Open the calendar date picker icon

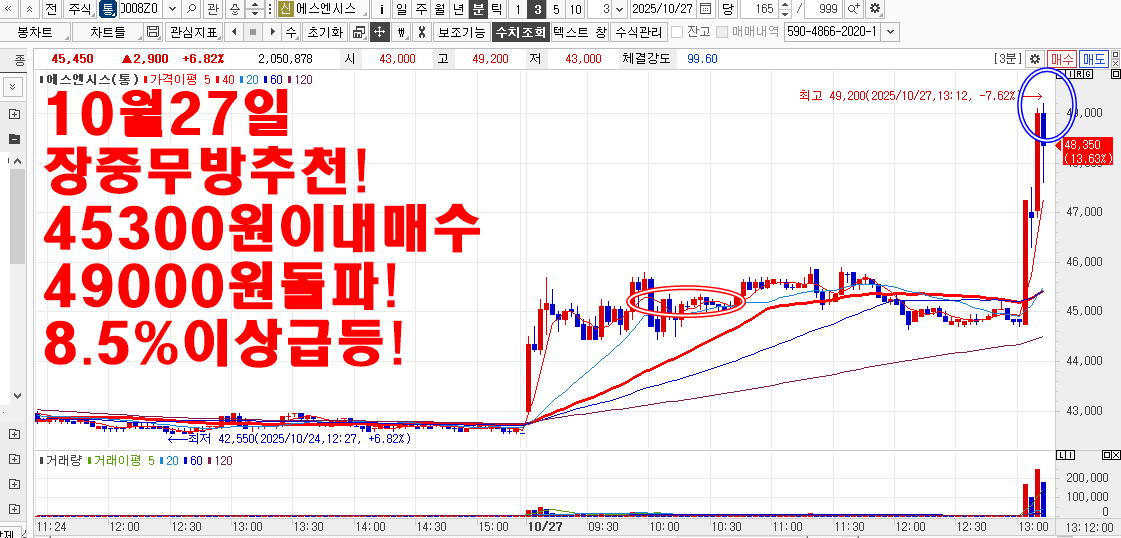coord(706,9)
